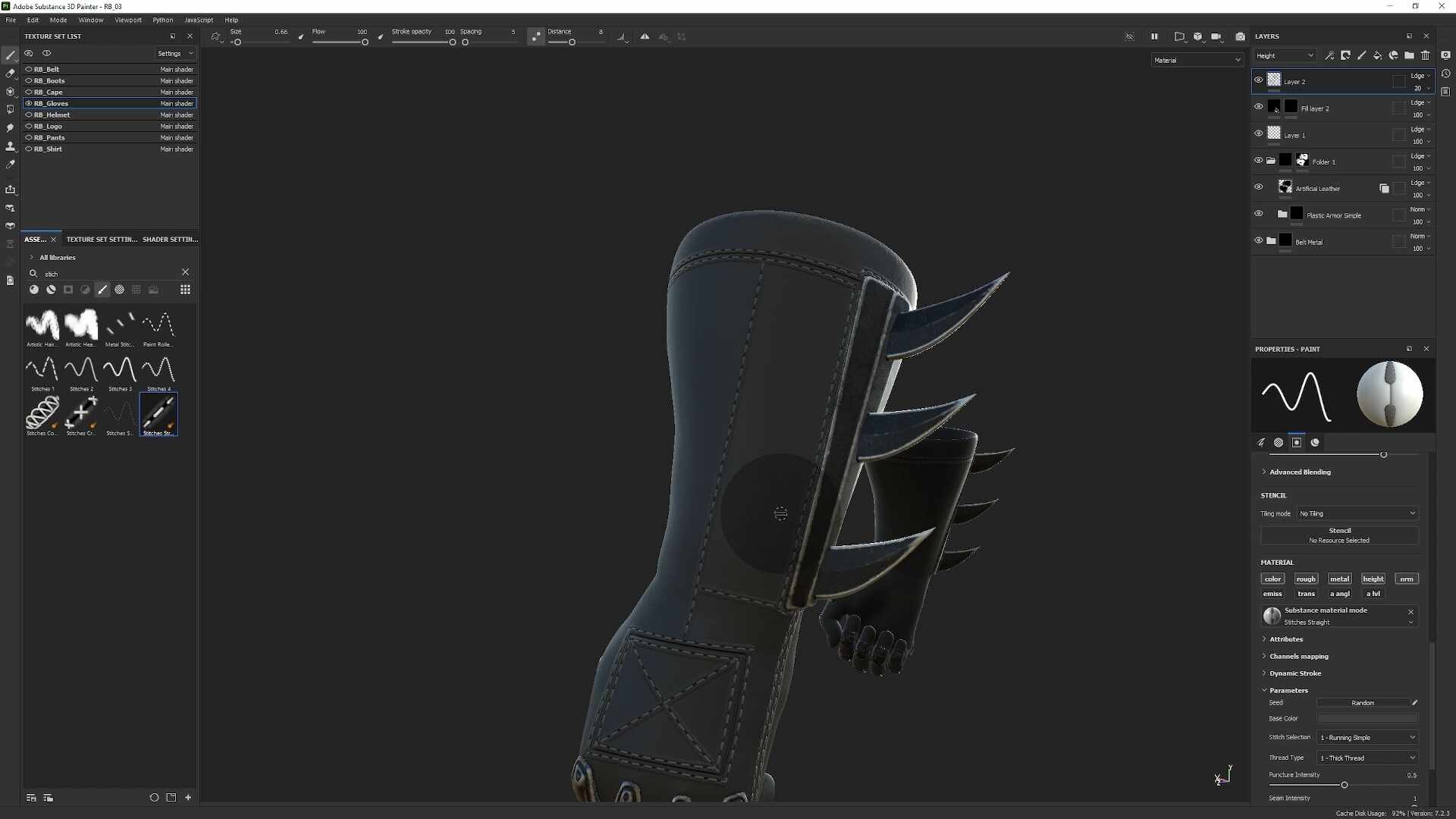Select the Smudge tool in left toolbar
The width and height of the screenshot is (1456, 819).
(x=10, y=128)
